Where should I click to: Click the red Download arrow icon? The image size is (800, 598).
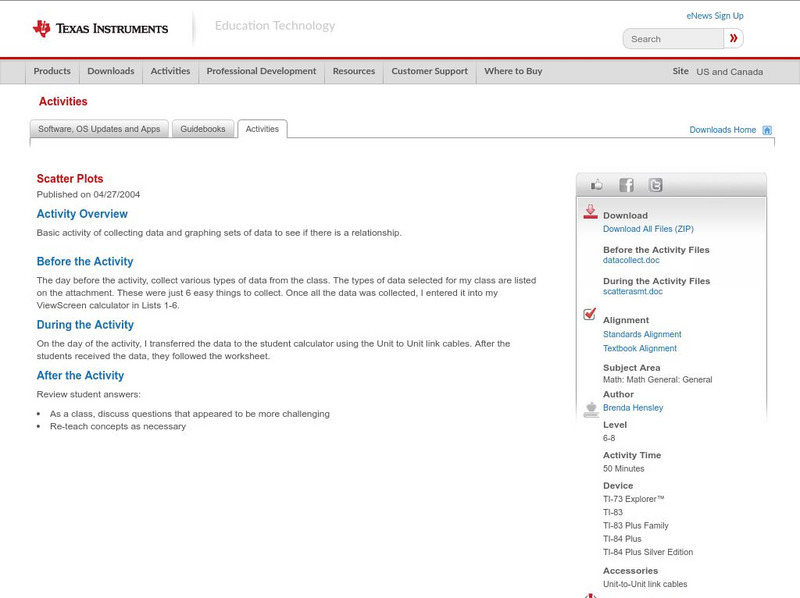click(x=590, y=212)
